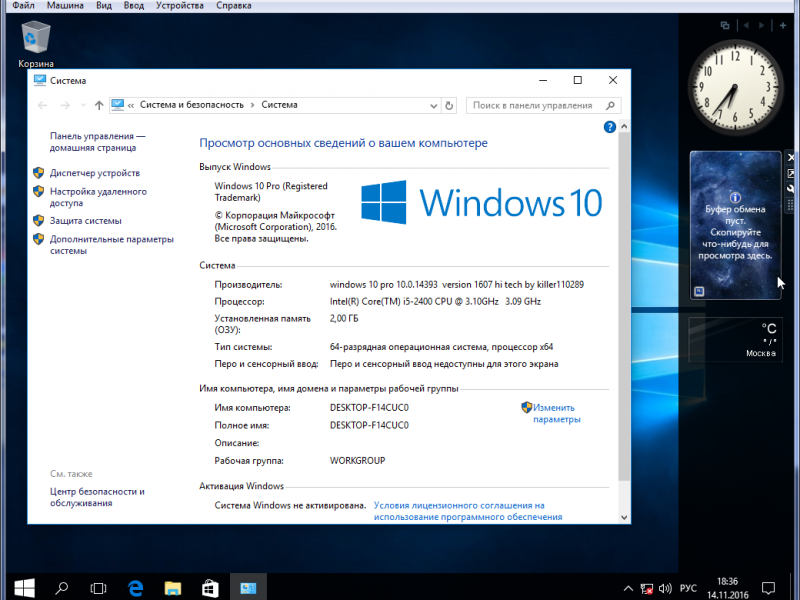Screen dimensions: 800x600
Task: Open the volume control in the tray
Action: [665, 589]
